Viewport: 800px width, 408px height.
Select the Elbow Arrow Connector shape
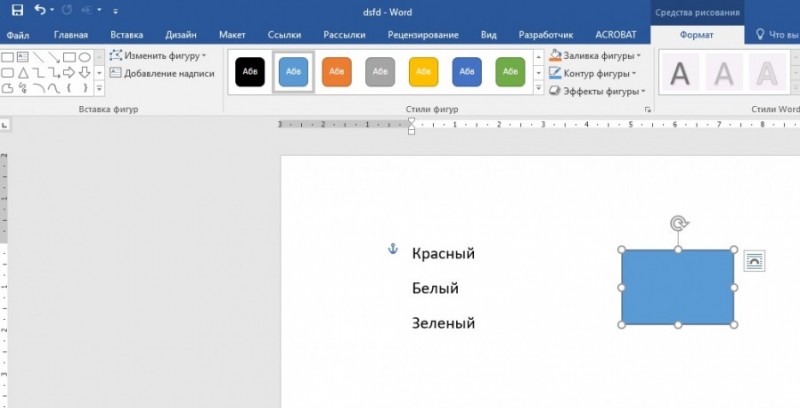[x=54, y=73]
